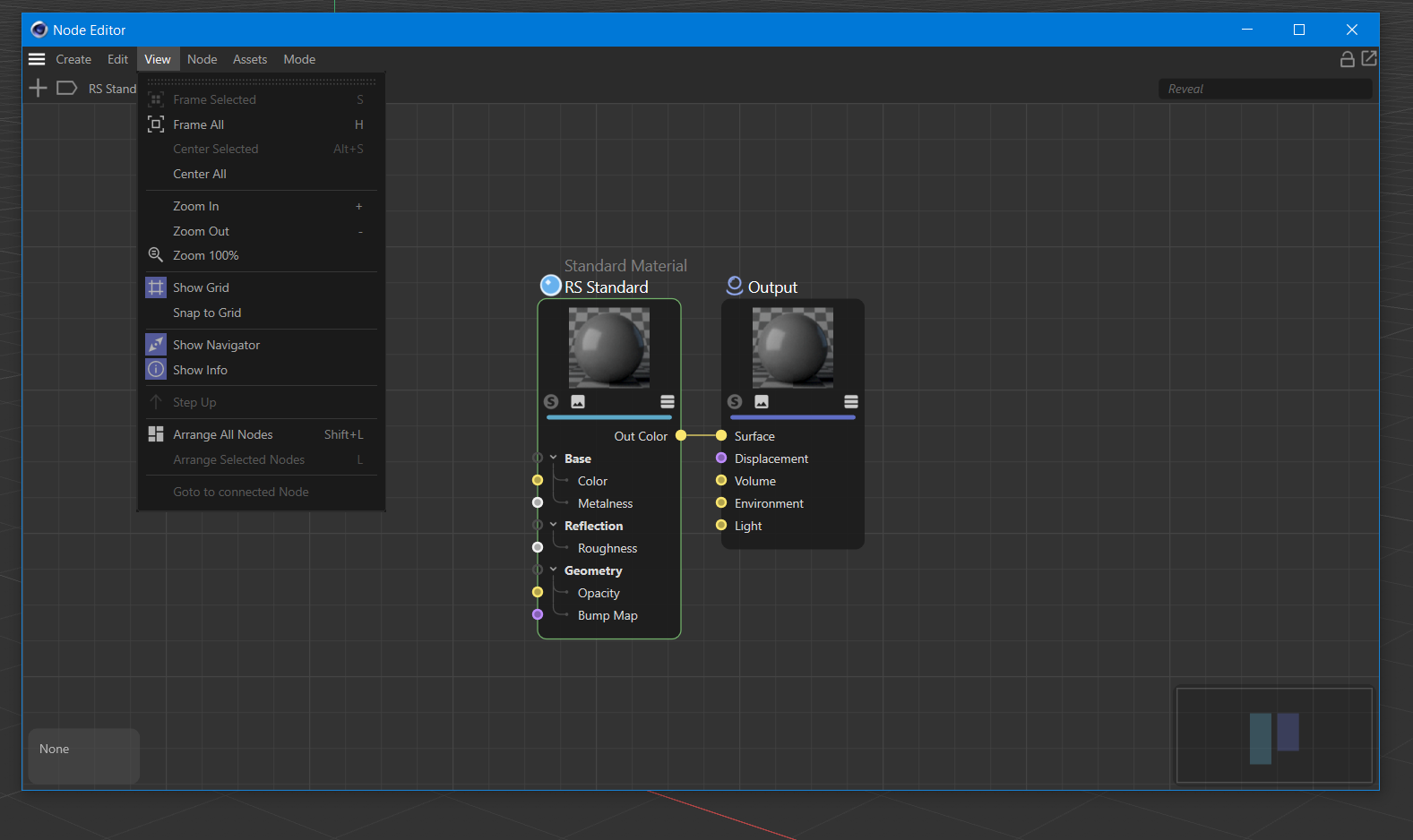Click the torn-off menu grip handle

[x=261, y=81]
